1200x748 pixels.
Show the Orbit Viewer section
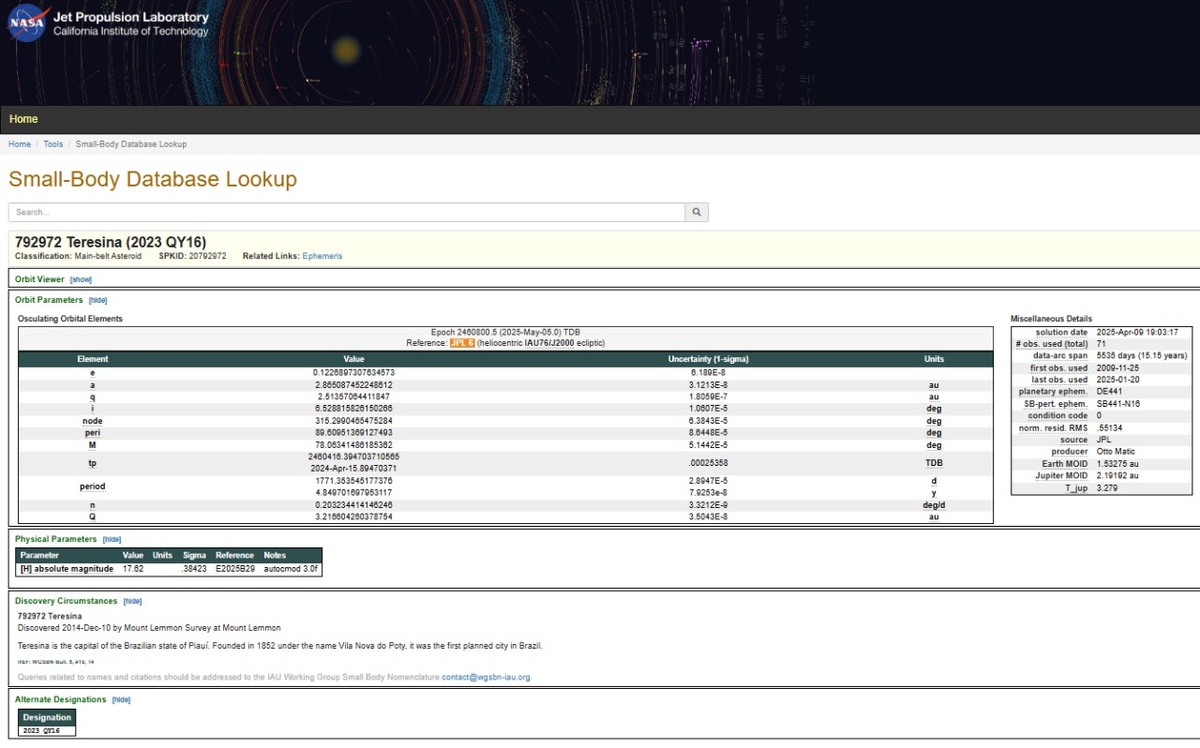pyautogui.click(x=80, y=280)
